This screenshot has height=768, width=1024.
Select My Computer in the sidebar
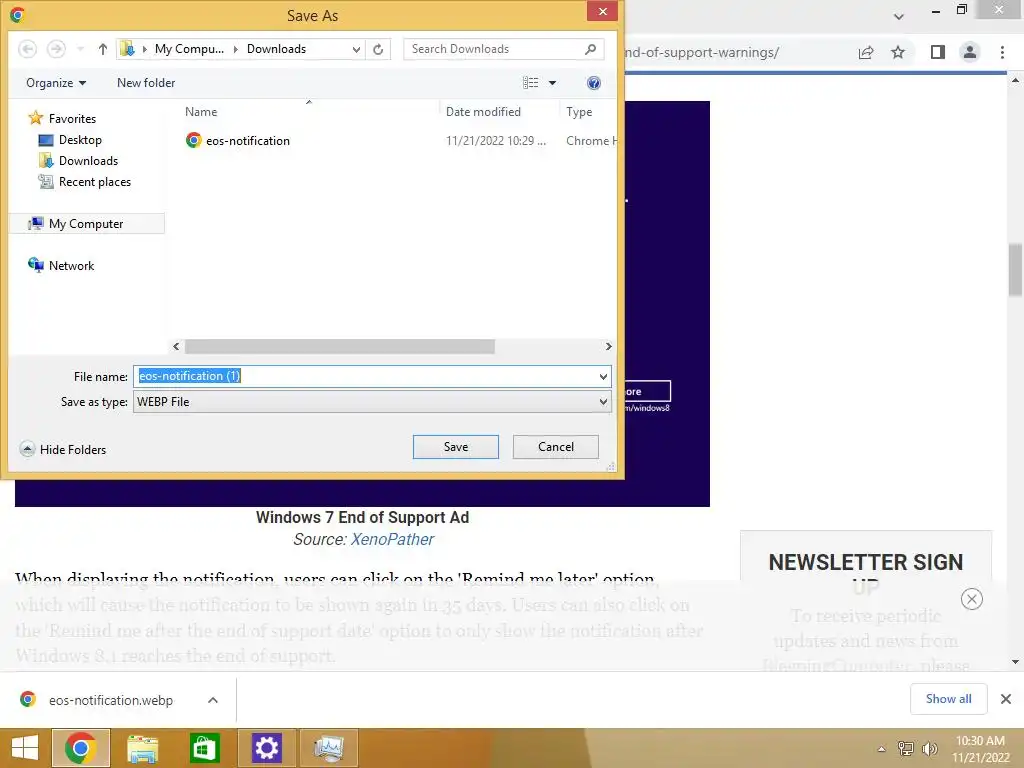[x=87, y=224]
